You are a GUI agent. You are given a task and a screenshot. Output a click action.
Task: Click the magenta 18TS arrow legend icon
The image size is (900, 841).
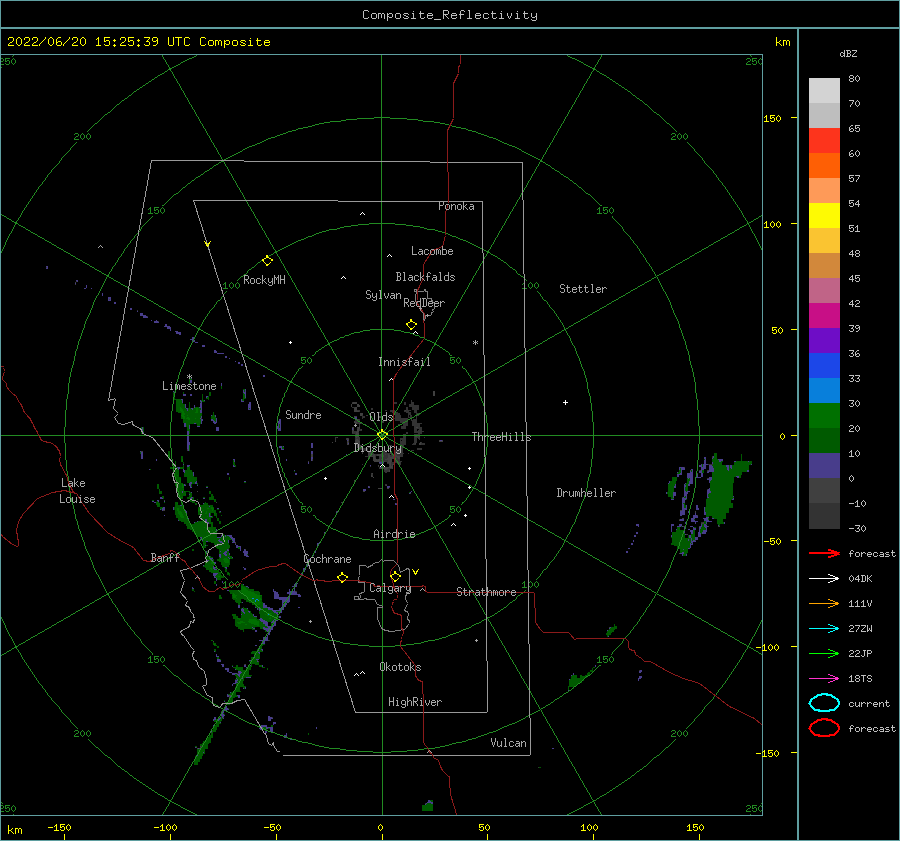(x=824, y=679)
